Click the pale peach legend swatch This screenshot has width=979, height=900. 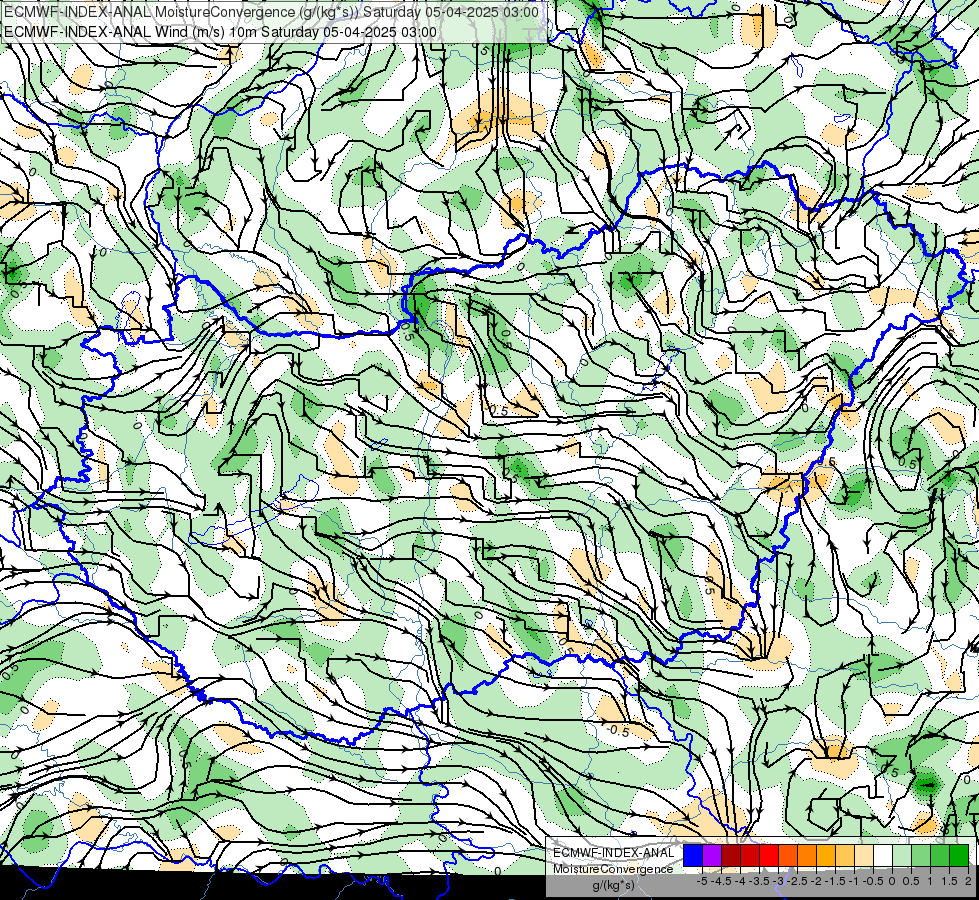(x=864, y=855)
